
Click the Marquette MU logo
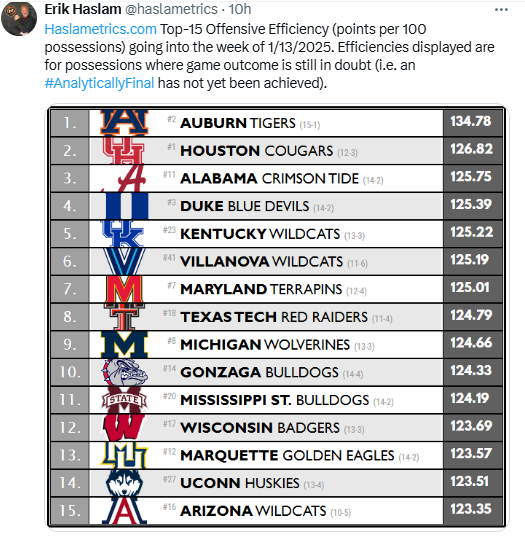[124, 455]
